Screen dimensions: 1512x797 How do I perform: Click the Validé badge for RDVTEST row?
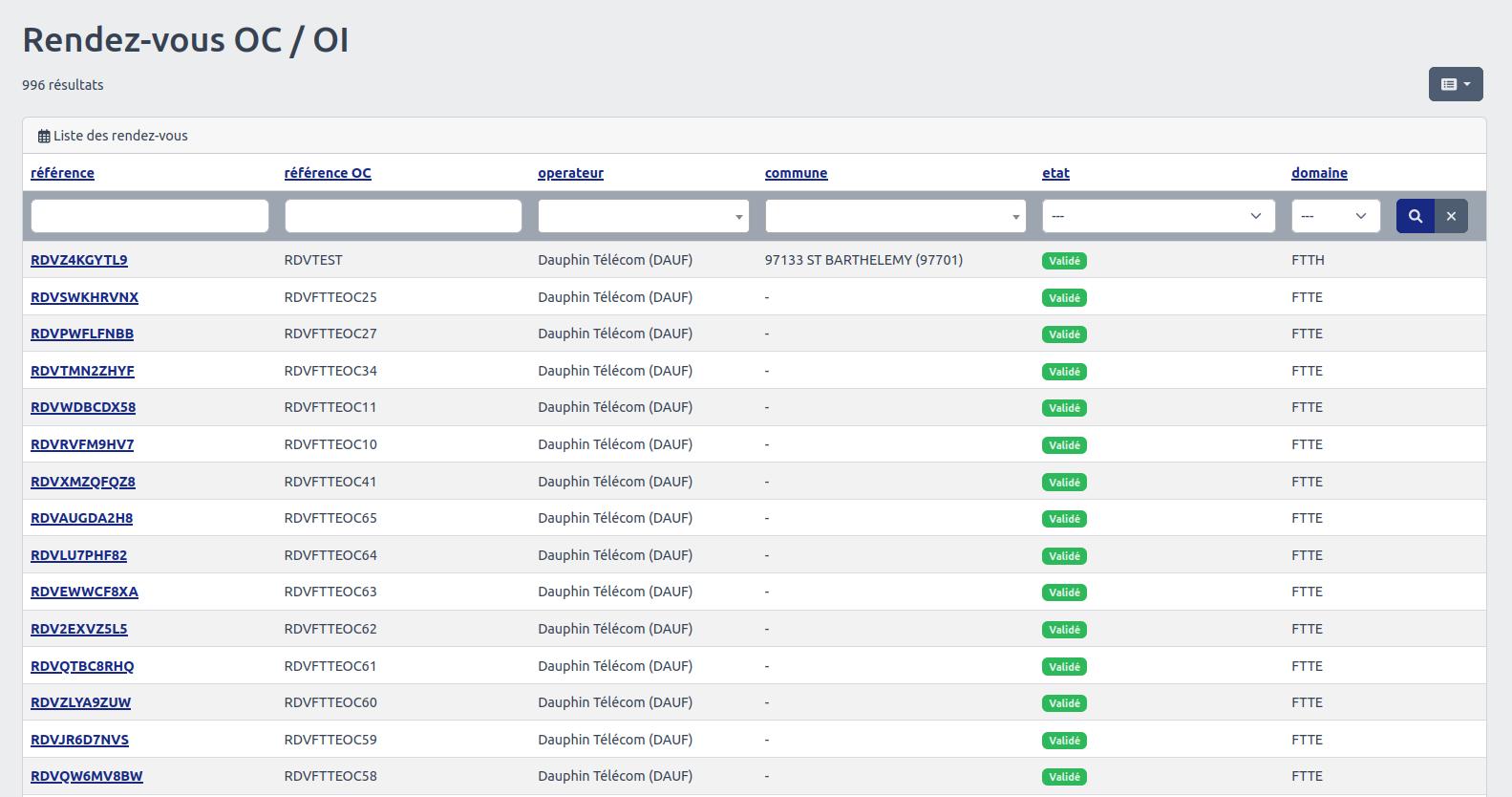(x=1064, y=261)
